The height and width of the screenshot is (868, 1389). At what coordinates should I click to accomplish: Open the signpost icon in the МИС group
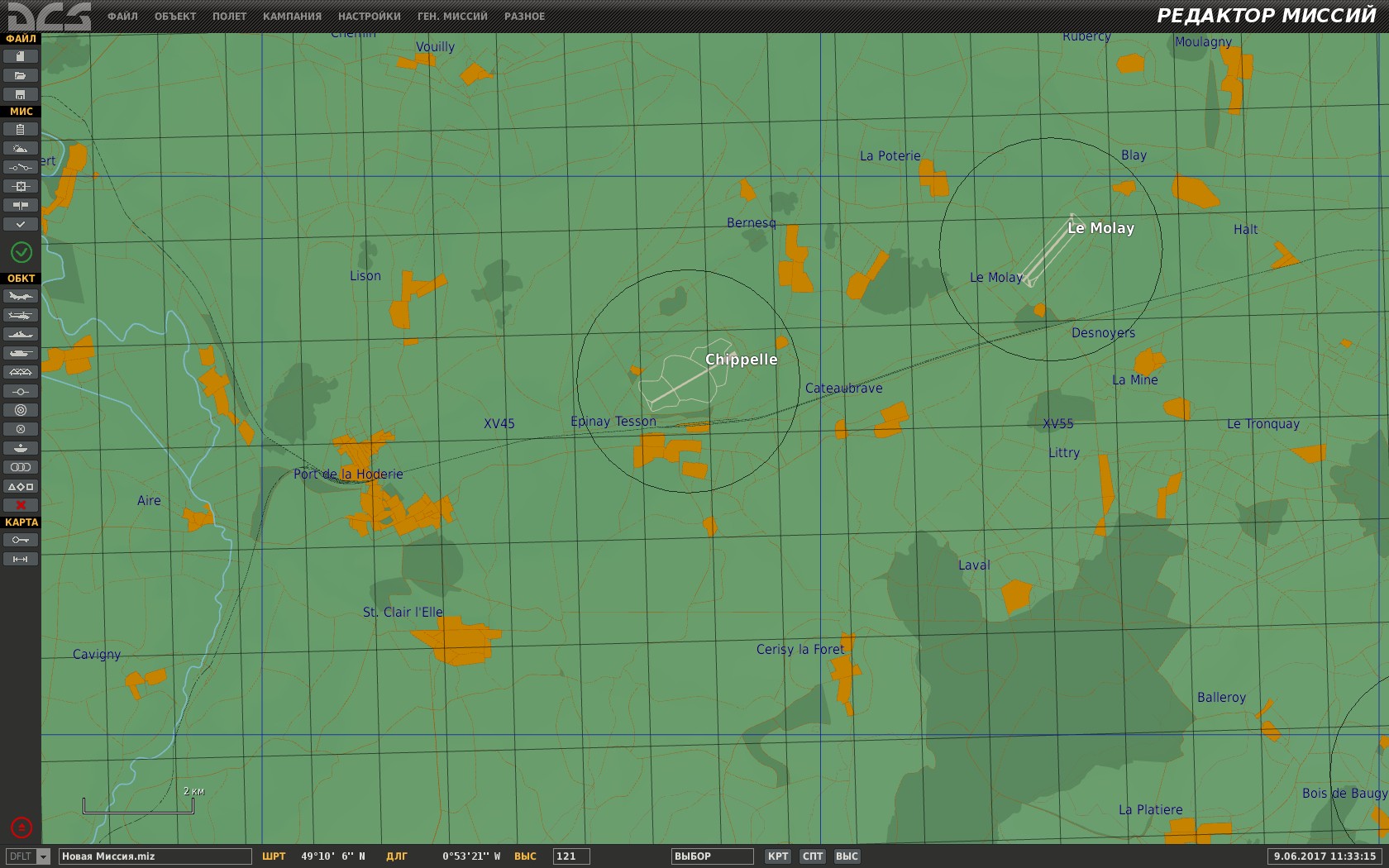pyautogui.click(x=21, y=205)
